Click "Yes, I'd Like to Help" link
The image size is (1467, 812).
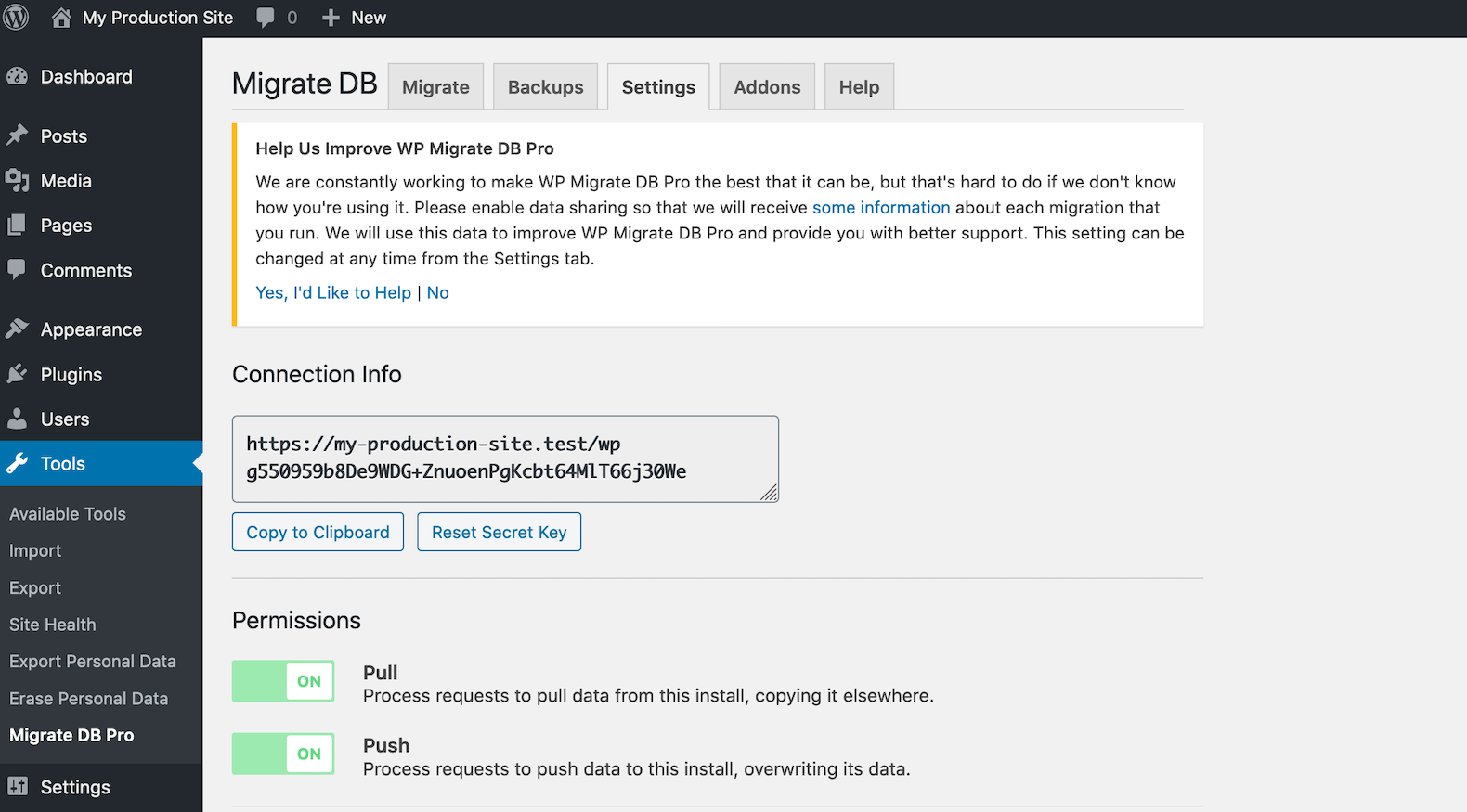click(x=333, y=293)
